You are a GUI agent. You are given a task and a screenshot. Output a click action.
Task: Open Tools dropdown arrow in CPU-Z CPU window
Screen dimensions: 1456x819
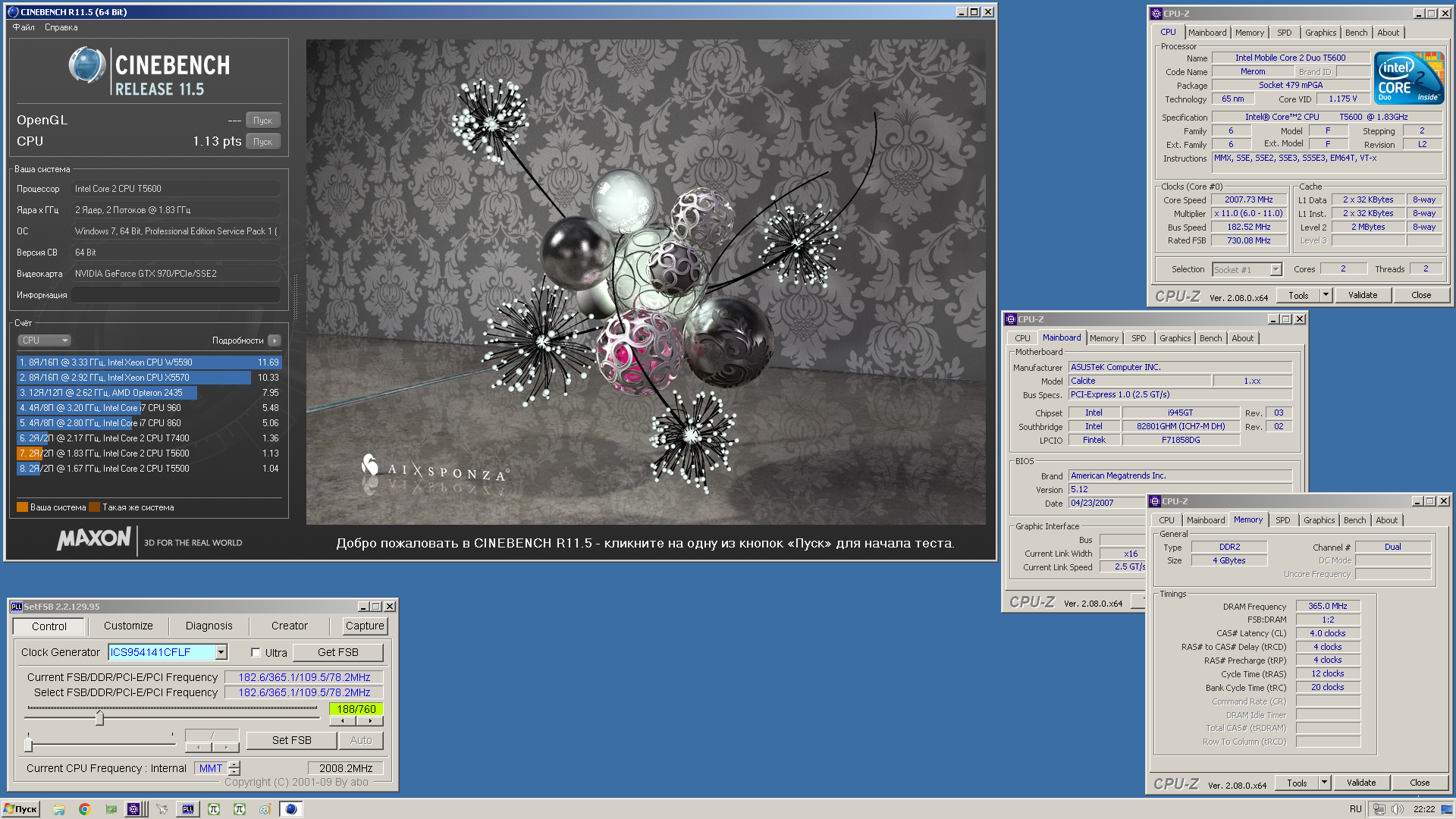tap(1326, 295)
